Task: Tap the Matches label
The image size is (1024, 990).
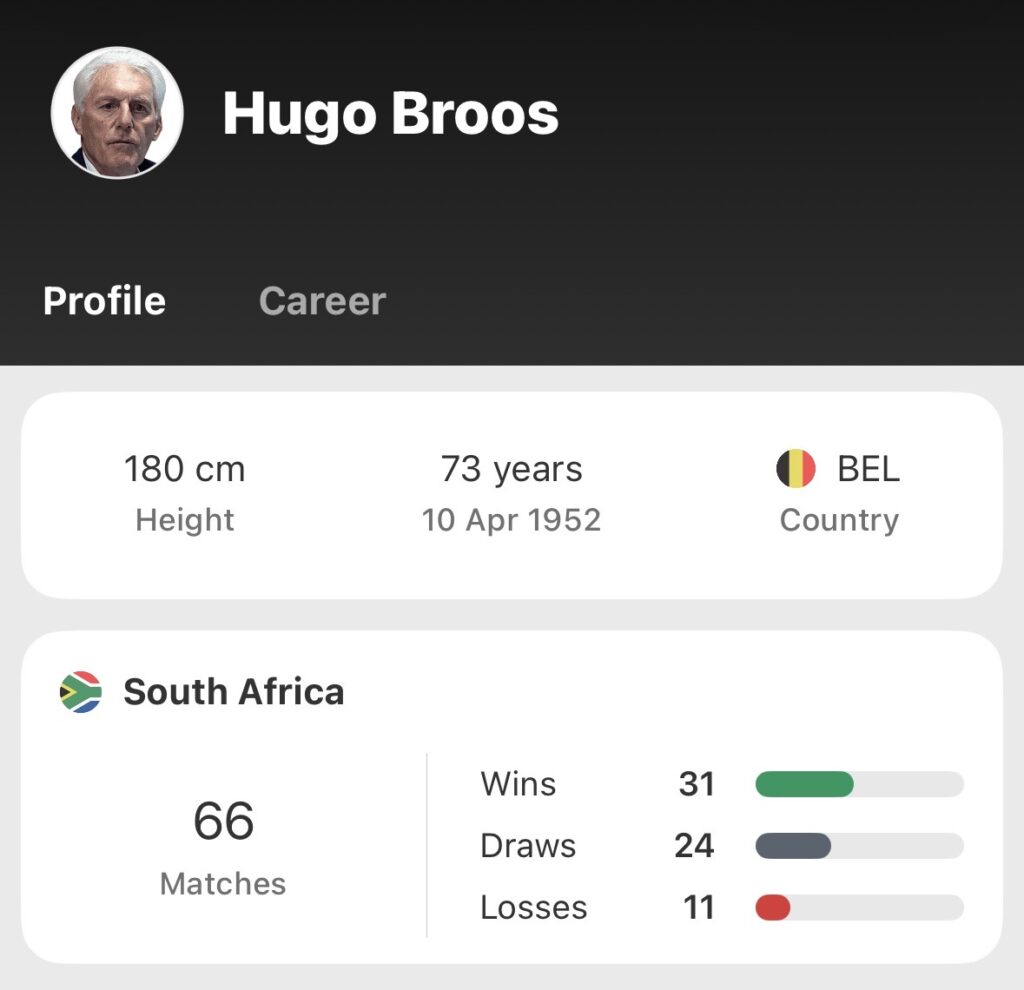Action: (223, 884)
